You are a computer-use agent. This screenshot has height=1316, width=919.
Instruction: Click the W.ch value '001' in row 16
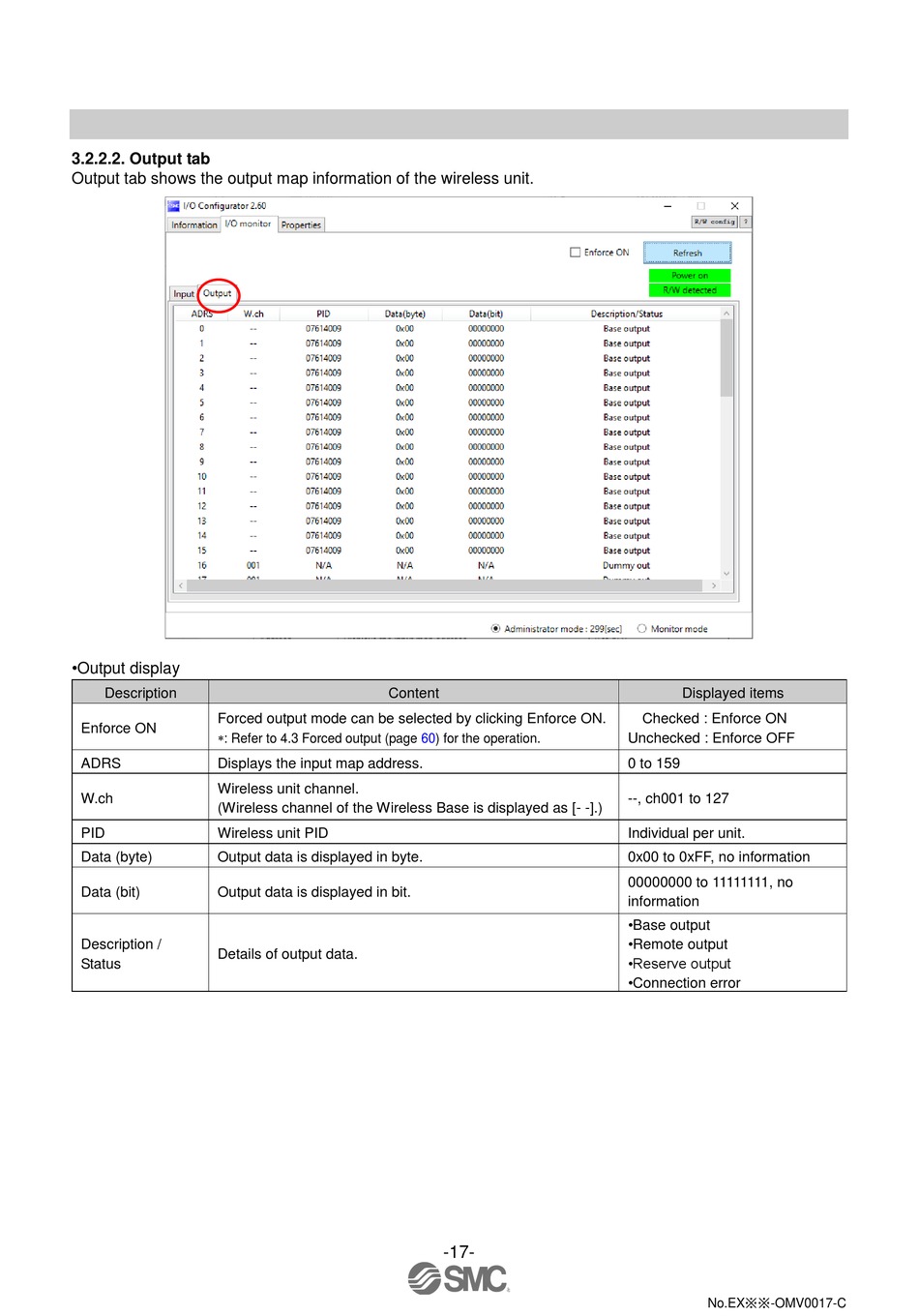click(253, 565)
